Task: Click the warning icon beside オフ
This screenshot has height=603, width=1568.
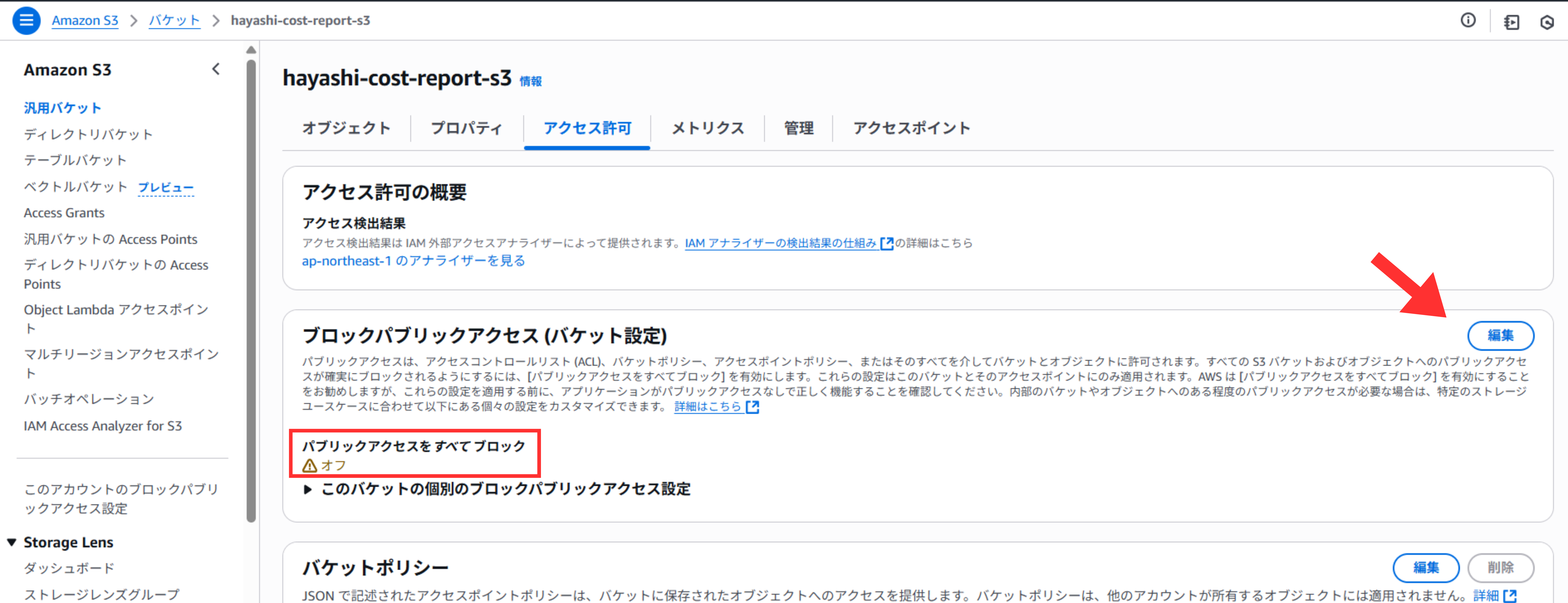Action: (x=310, y=466)
